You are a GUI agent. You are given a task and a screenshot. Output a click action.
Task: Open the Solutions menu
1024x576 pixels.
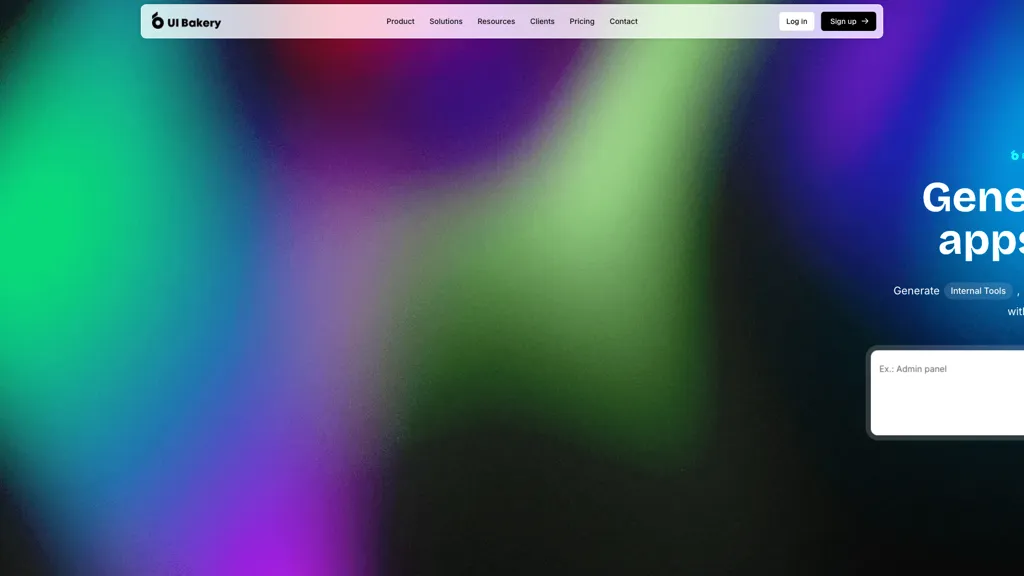pyautogui.click(x=446, y=22)
